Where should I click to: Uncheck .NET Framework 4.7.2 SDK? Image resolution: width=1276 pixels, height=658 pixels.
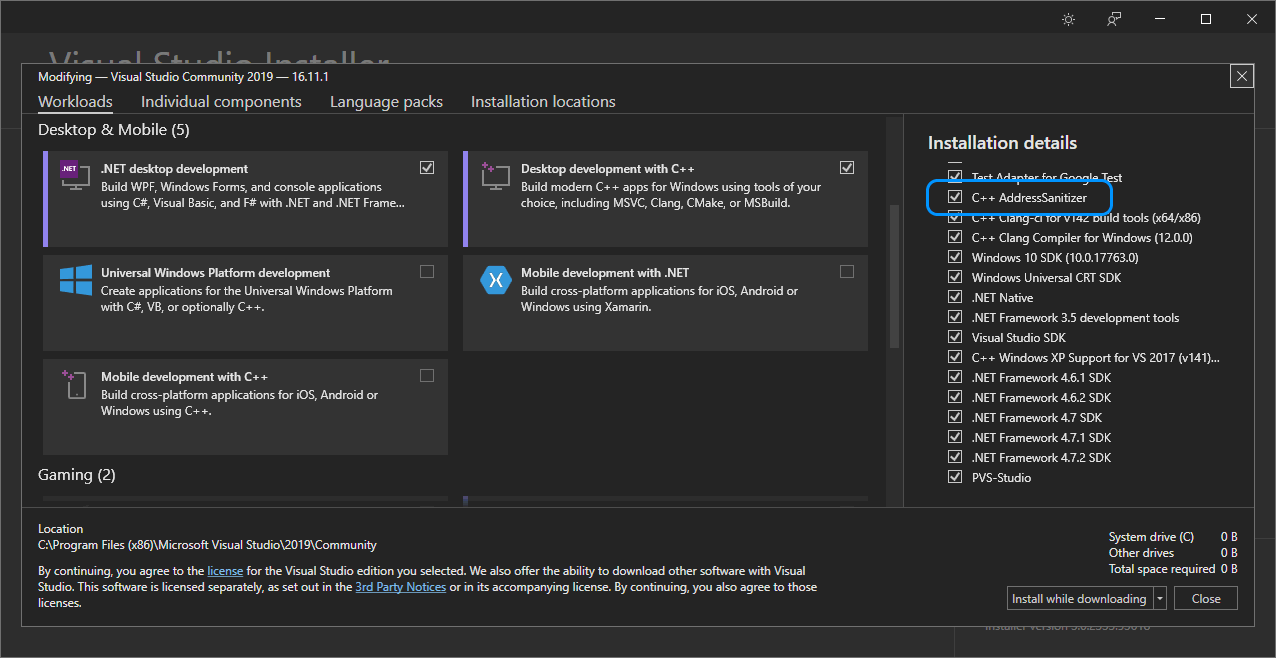pos(955,458)
